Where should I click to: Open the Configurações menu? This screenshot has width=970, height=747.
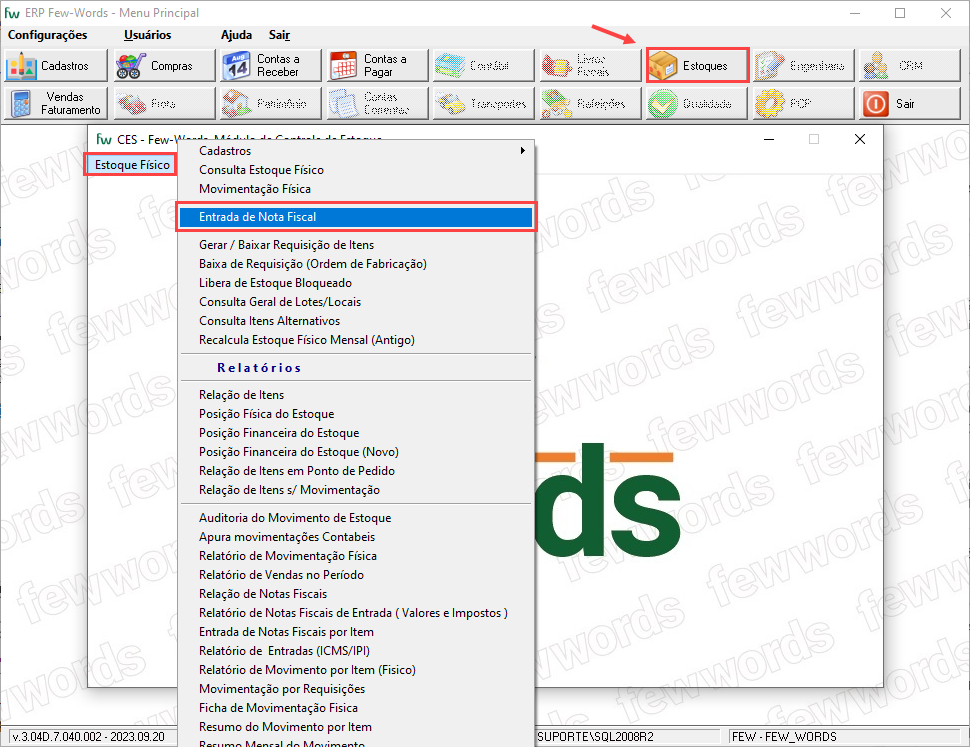pyautogui.click(x=48, y=35)
